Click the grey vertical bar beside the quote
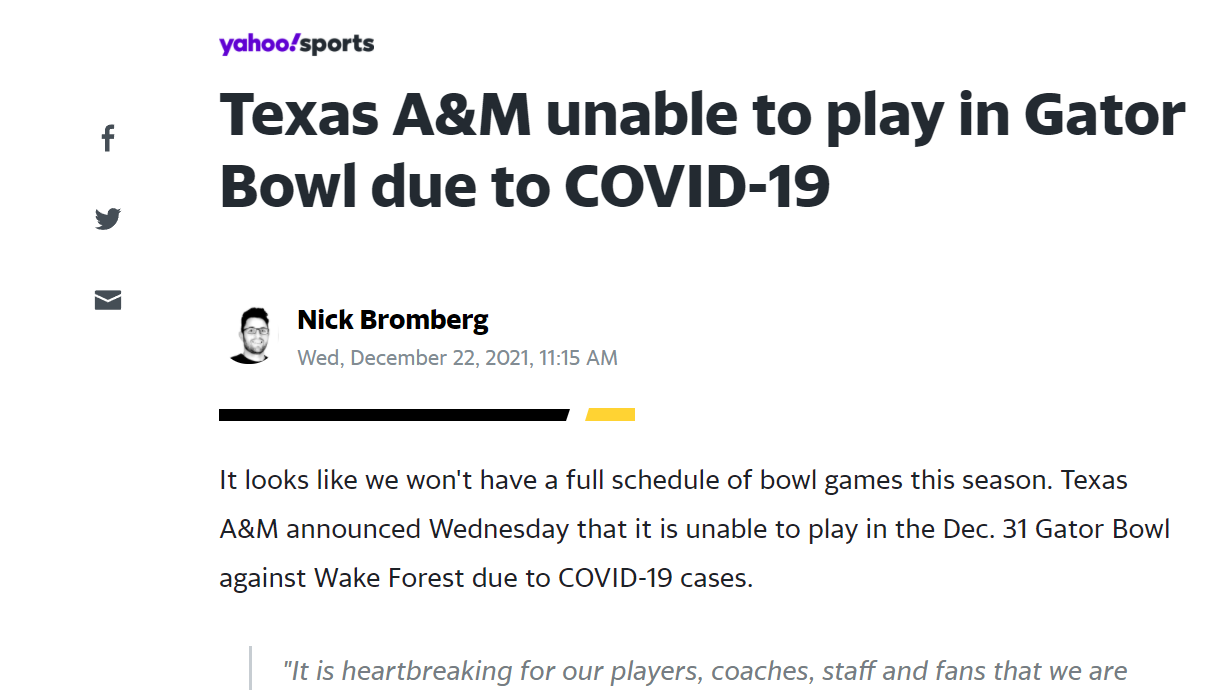 pos(249,668)
